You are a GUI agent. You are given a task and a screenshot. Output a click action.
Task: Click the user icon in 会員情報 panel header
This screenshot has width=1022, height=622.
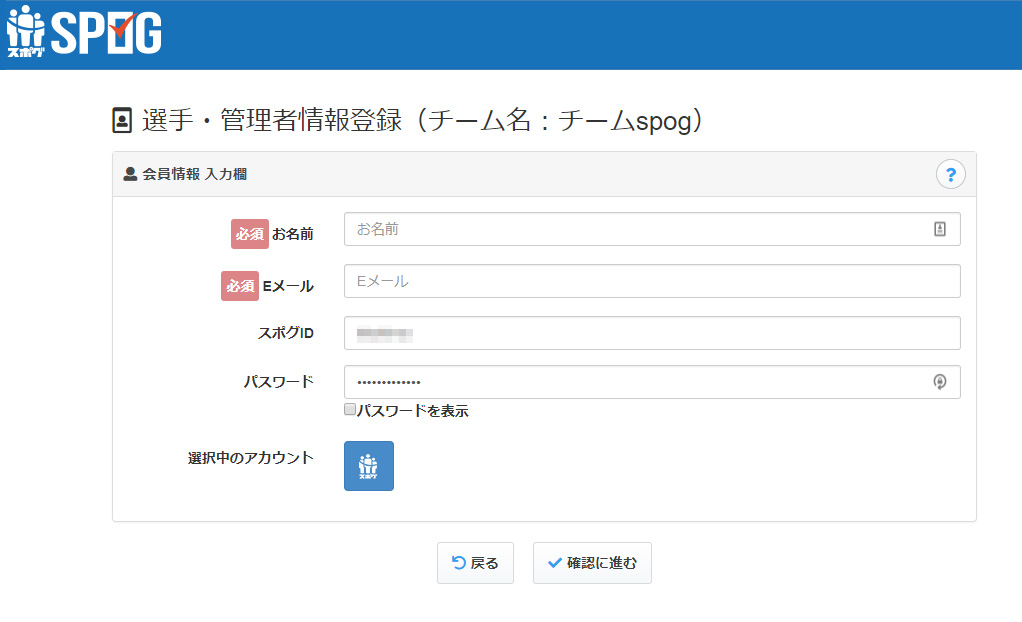(x=130, y=174)
